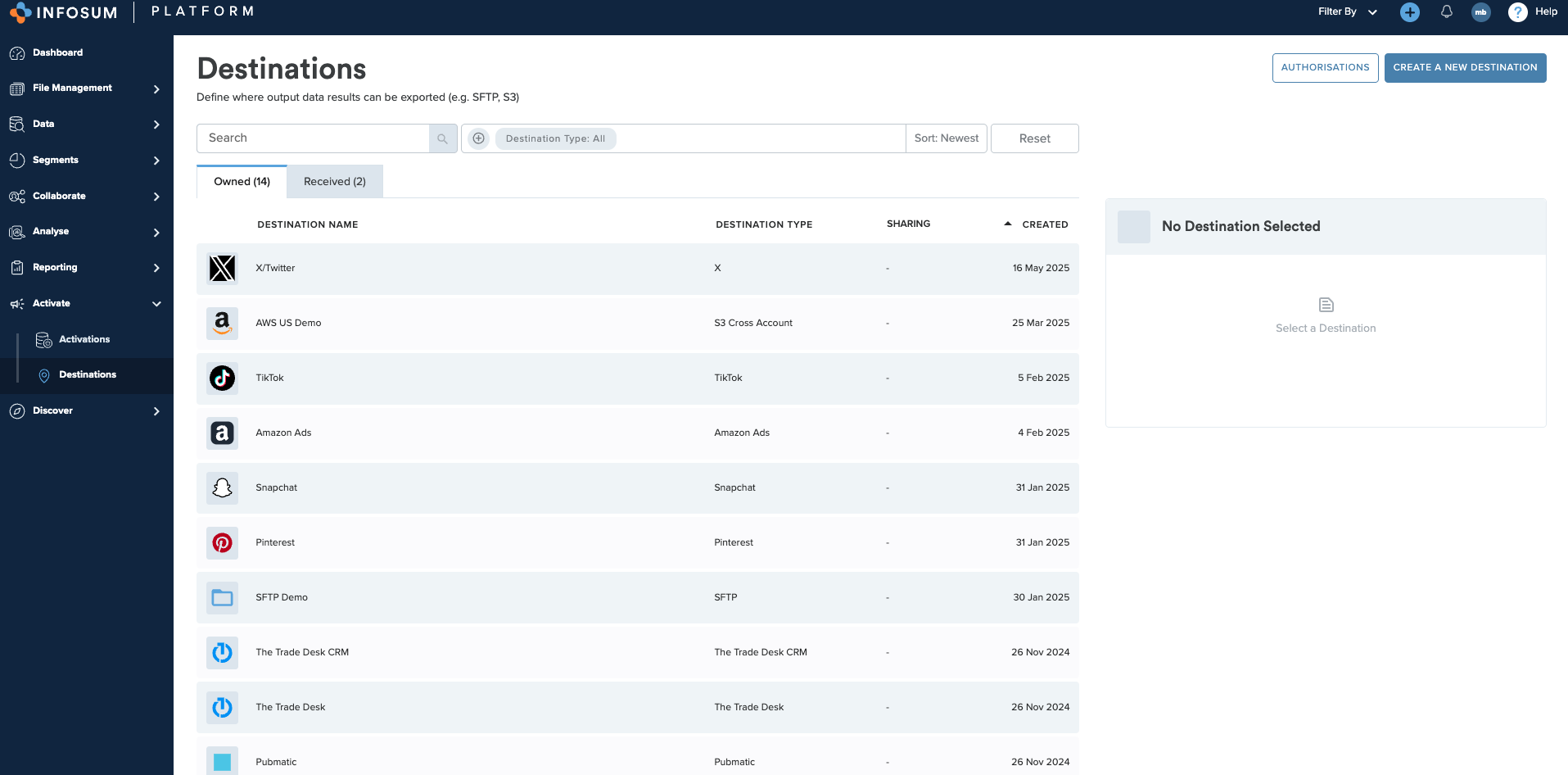Select the SFTP Demo row name

[x=282, y=597]
